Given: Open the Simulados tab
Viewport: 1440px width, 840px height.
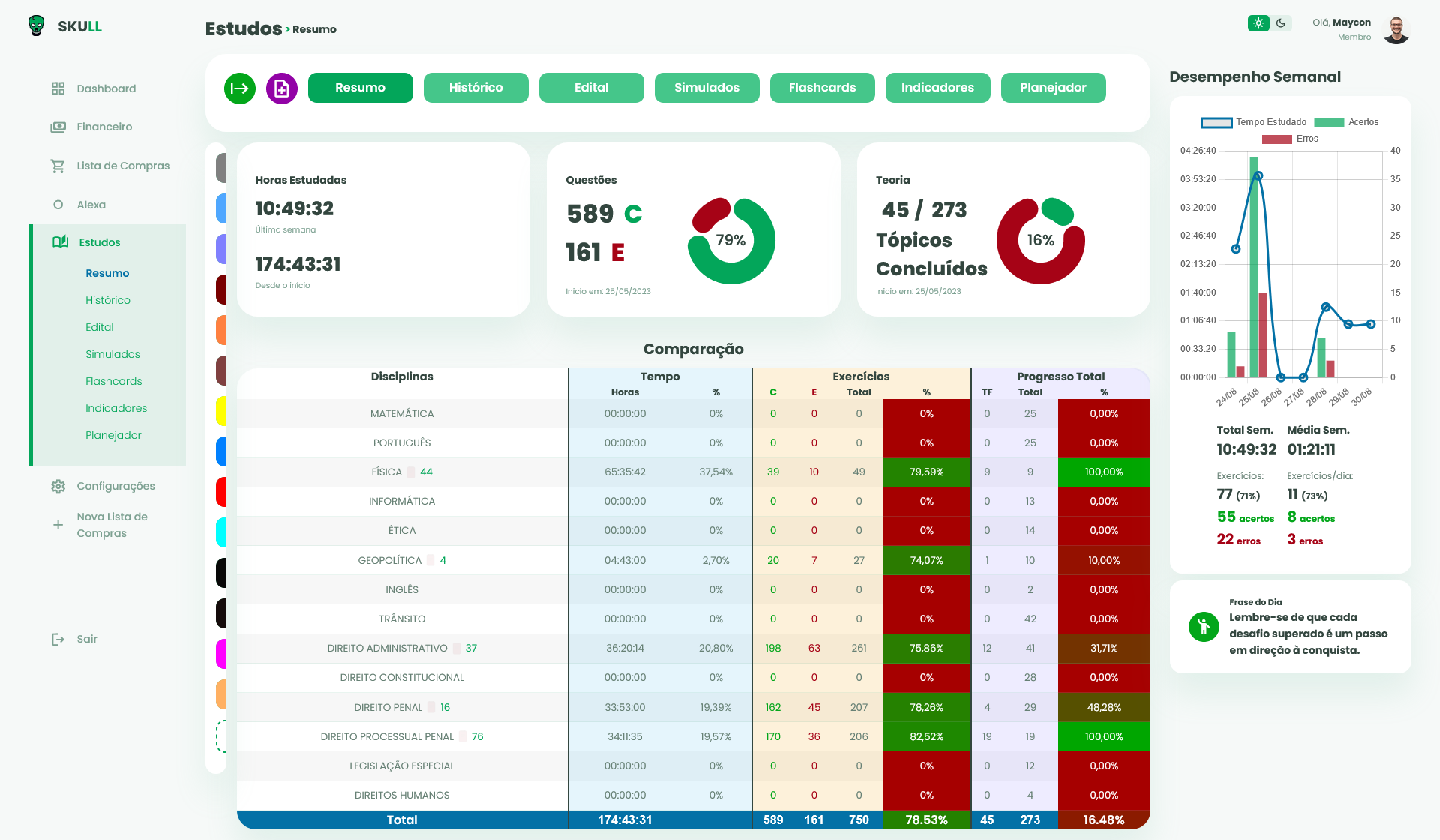Looking at the screenshot, I should tap(706, 88).
